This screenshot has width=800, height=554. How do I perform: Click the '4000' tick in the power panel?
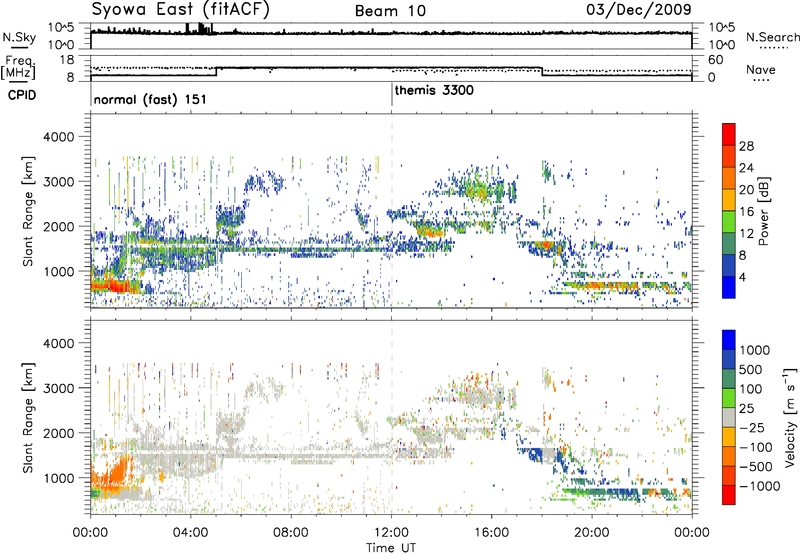[58, 137]
